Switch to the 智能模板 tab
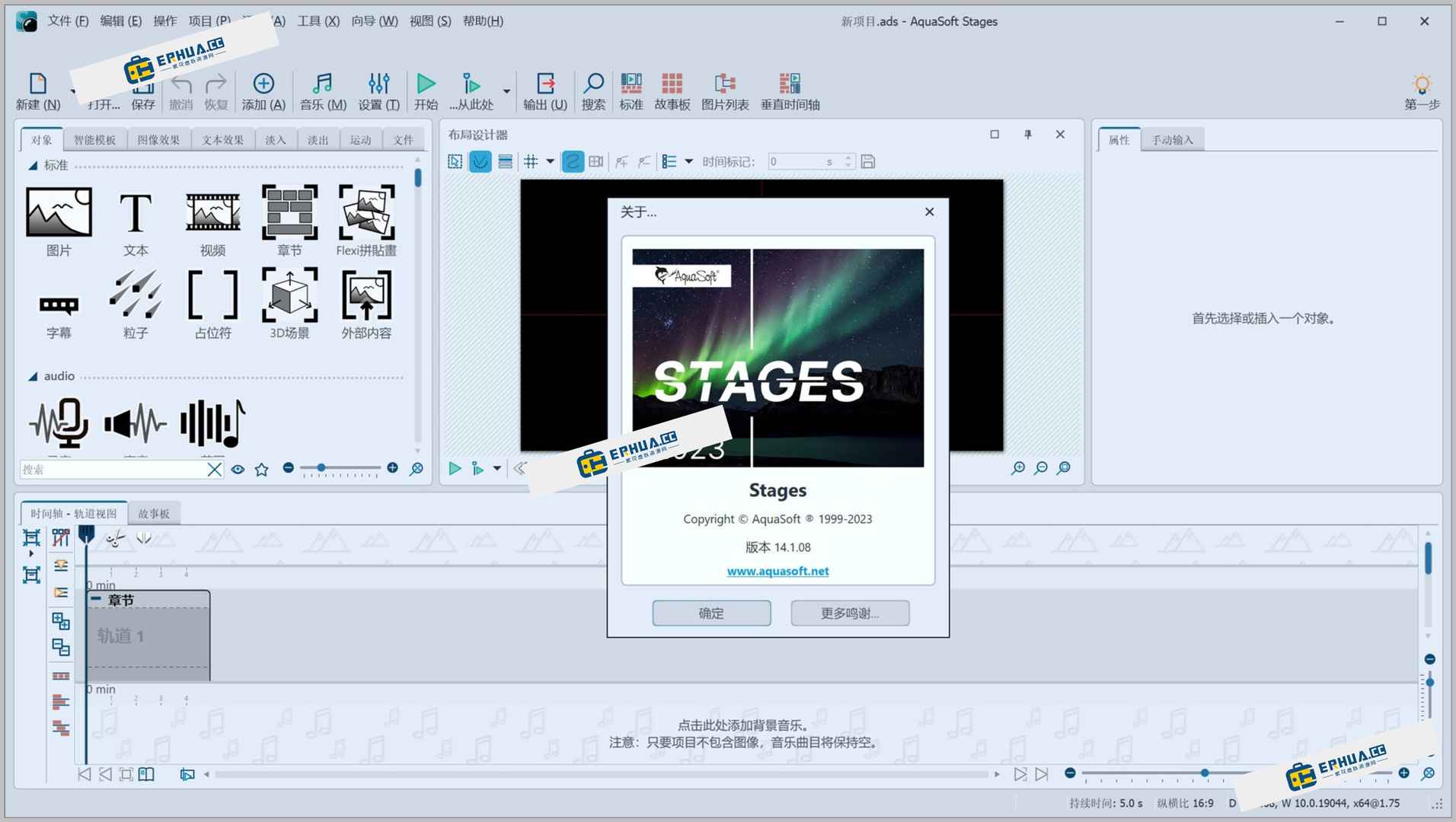 coord(95,139)
